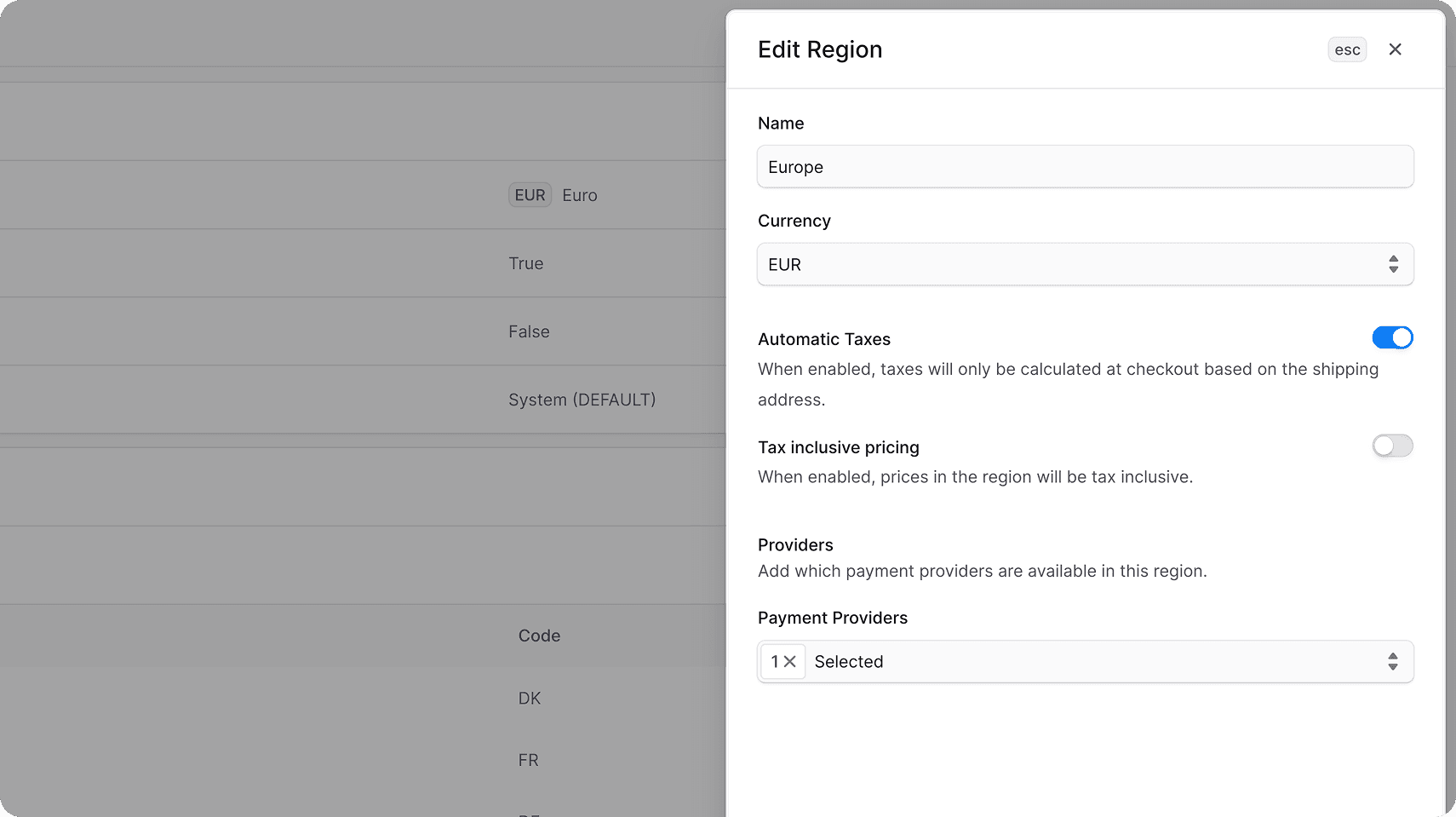Viewport: 1456px width, 817px height.
Task: Click the DK country code row
Action: (530, 698)
